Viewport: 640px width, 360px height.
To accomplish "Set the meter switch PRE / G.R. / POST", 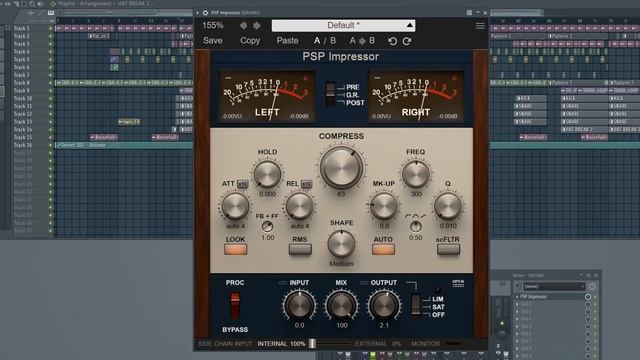I will click(x=330, y=95).
